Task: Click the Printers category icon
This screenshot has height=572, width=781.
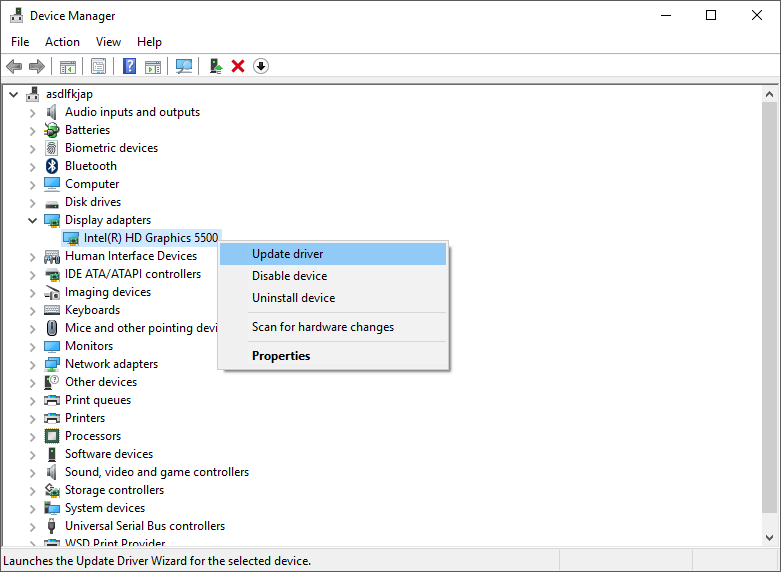Action: [x=52, y=418]
